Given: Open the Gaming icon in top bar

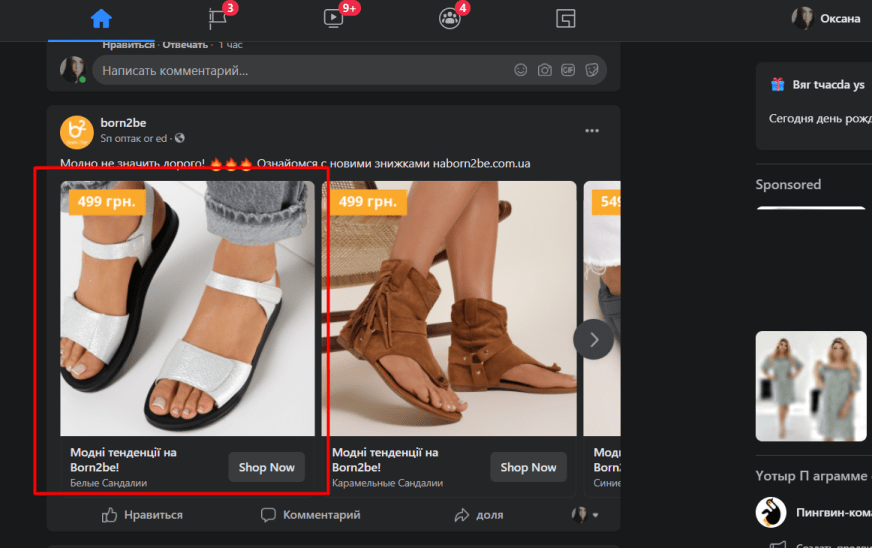Looking at the screenshot, I should pyautogui.click(x=566, y=19).
